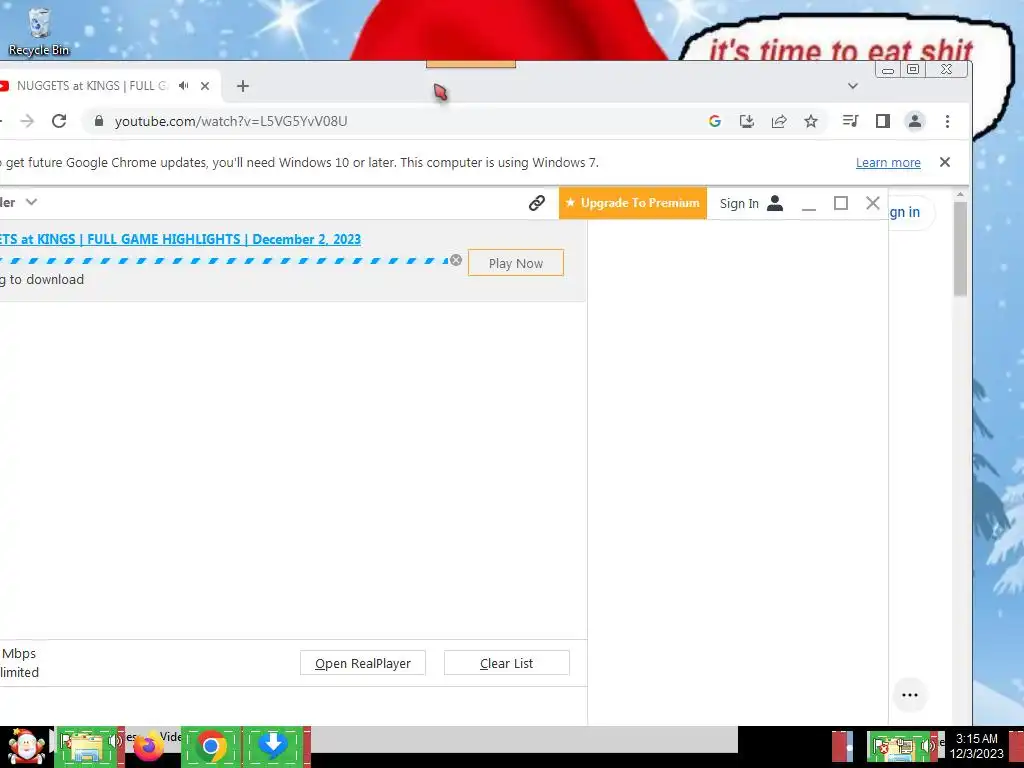The height and width of the screenshot is (768, 1024).
Task: Click the YouTube page vertical scrollbar
Action: [x=960, y=249]
